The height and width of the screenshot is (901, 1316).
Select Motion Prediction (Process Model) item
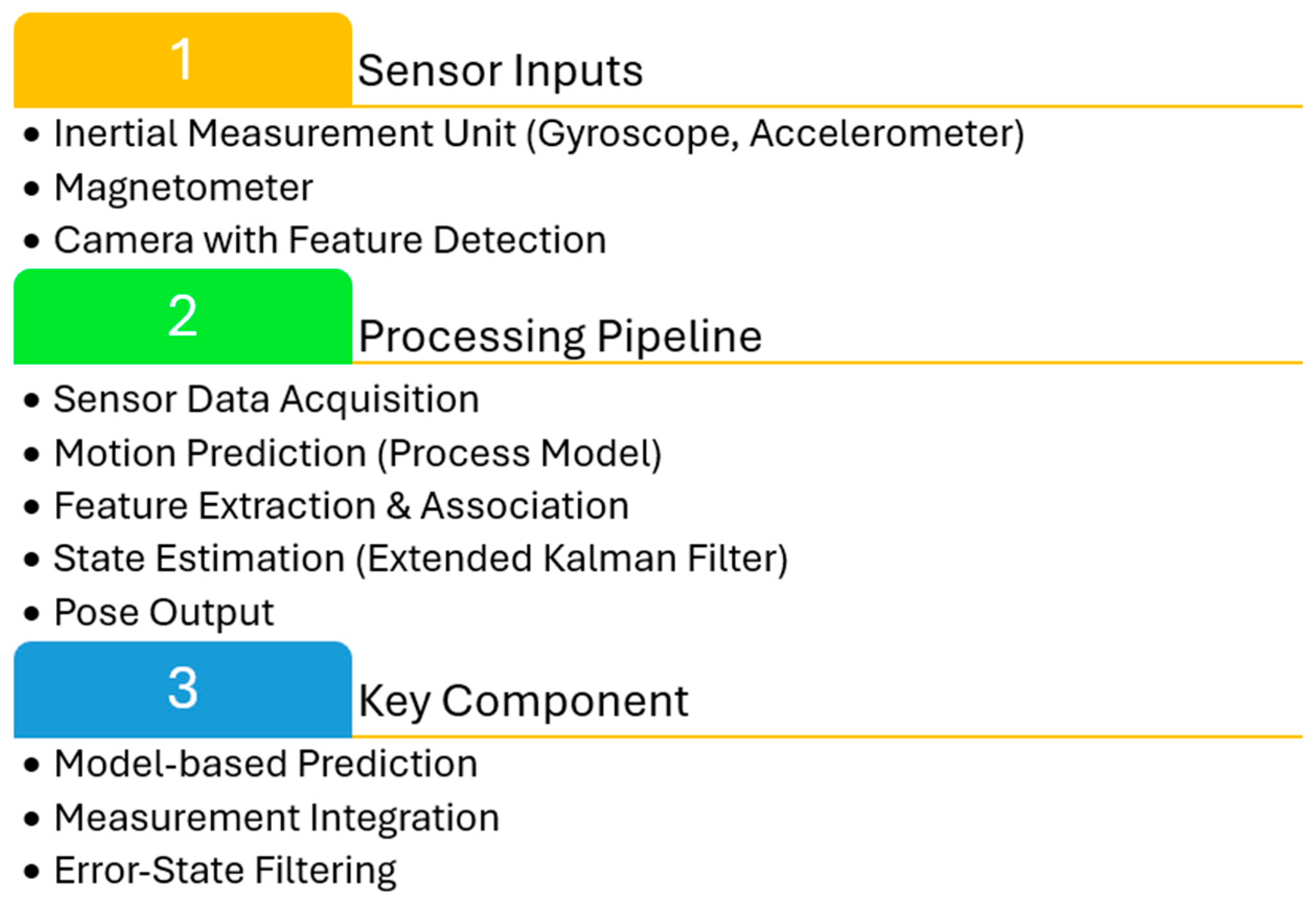coord(357,453)
